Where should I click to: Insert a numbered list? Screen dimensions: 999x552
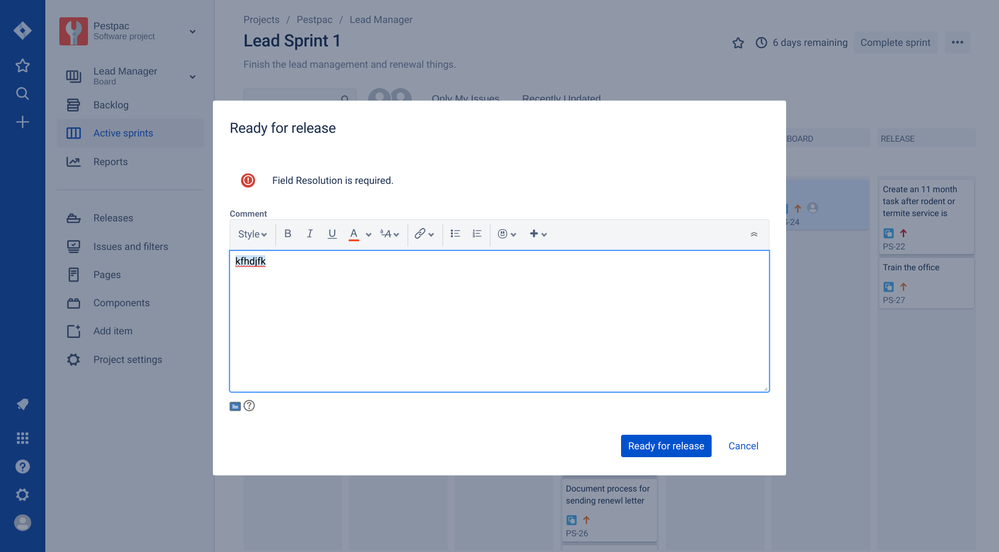[477, 234]
